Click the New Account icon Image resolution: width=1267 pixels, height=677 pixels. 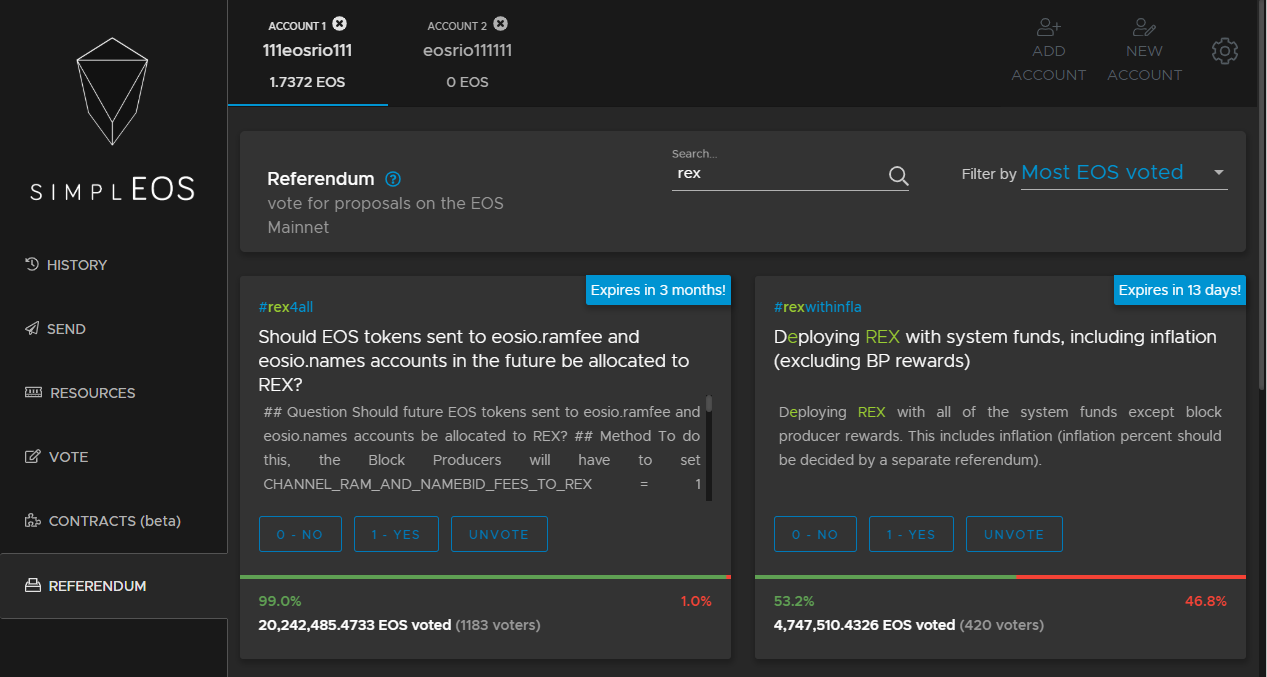1144,27
